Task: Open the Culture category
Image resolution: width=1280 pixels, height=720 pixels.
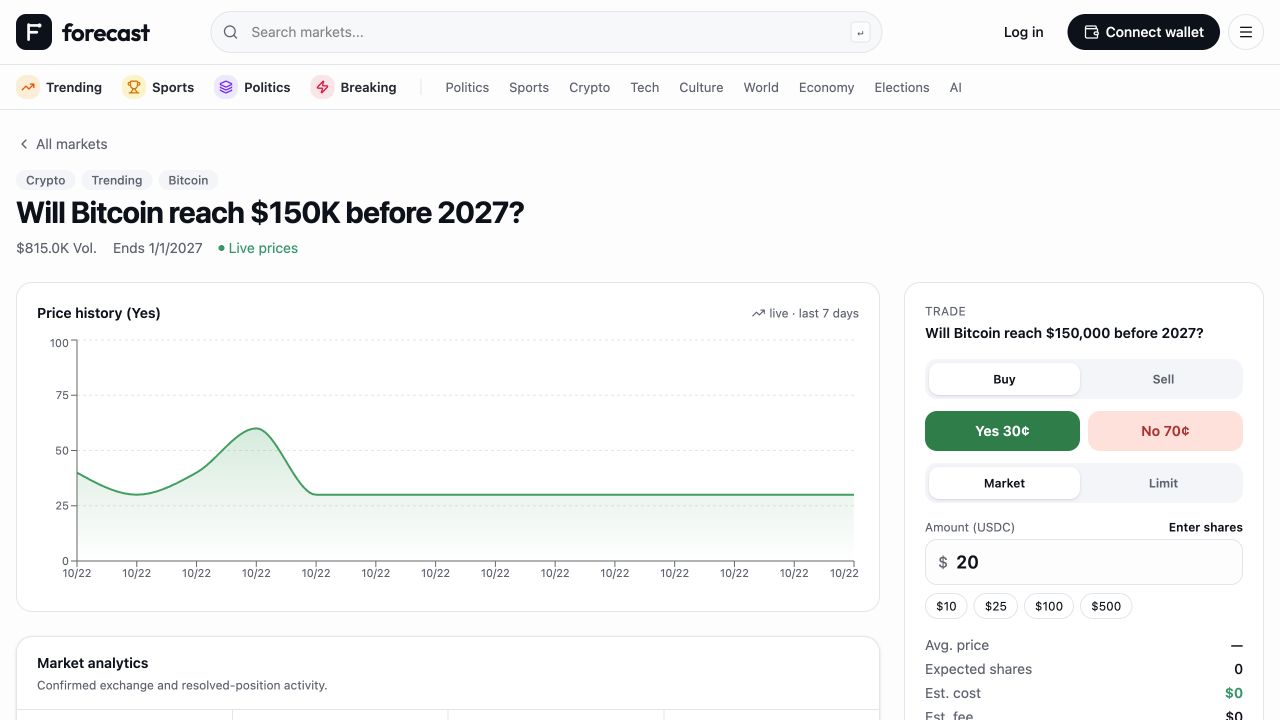Action: click(x=701, y=87)
